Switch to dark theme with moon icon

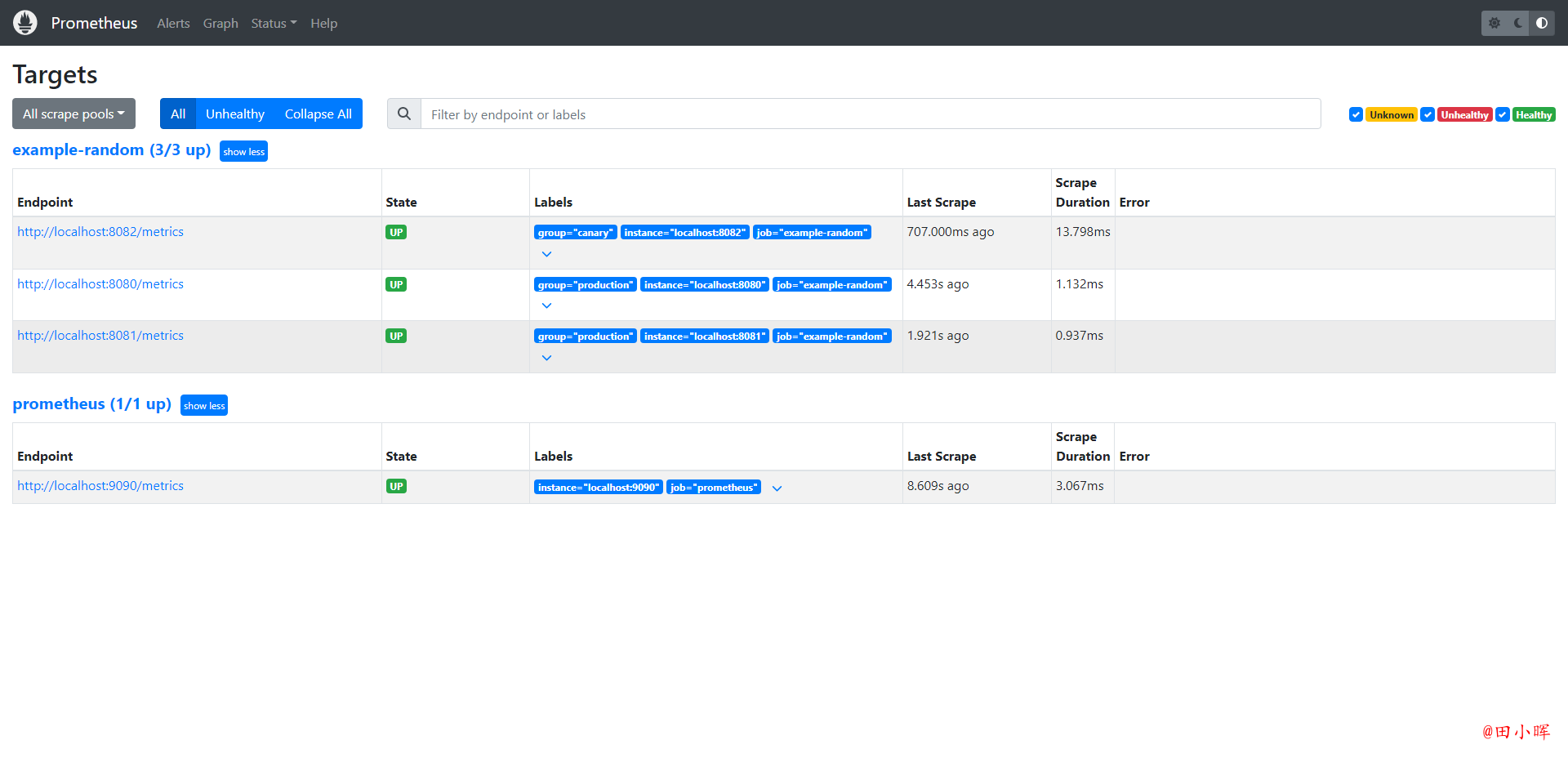pos(1518,23)
